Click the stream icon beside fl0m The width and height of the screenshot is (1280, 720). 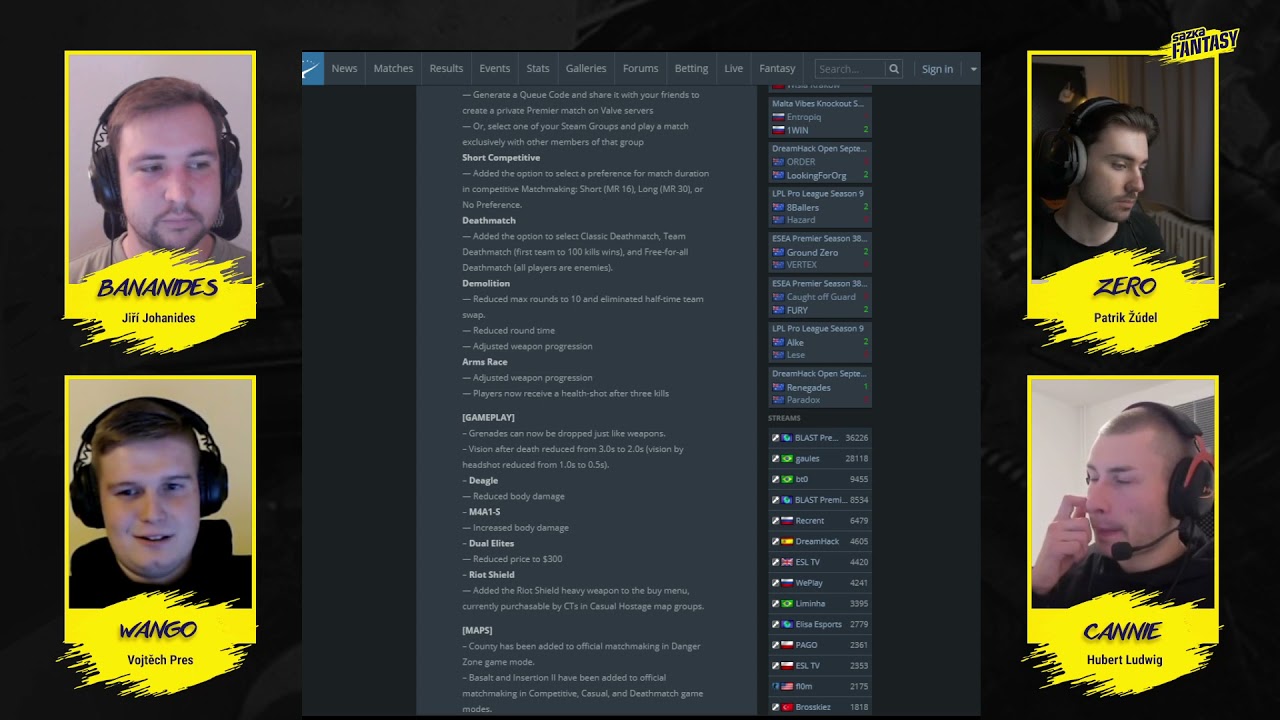coord(775,687)
